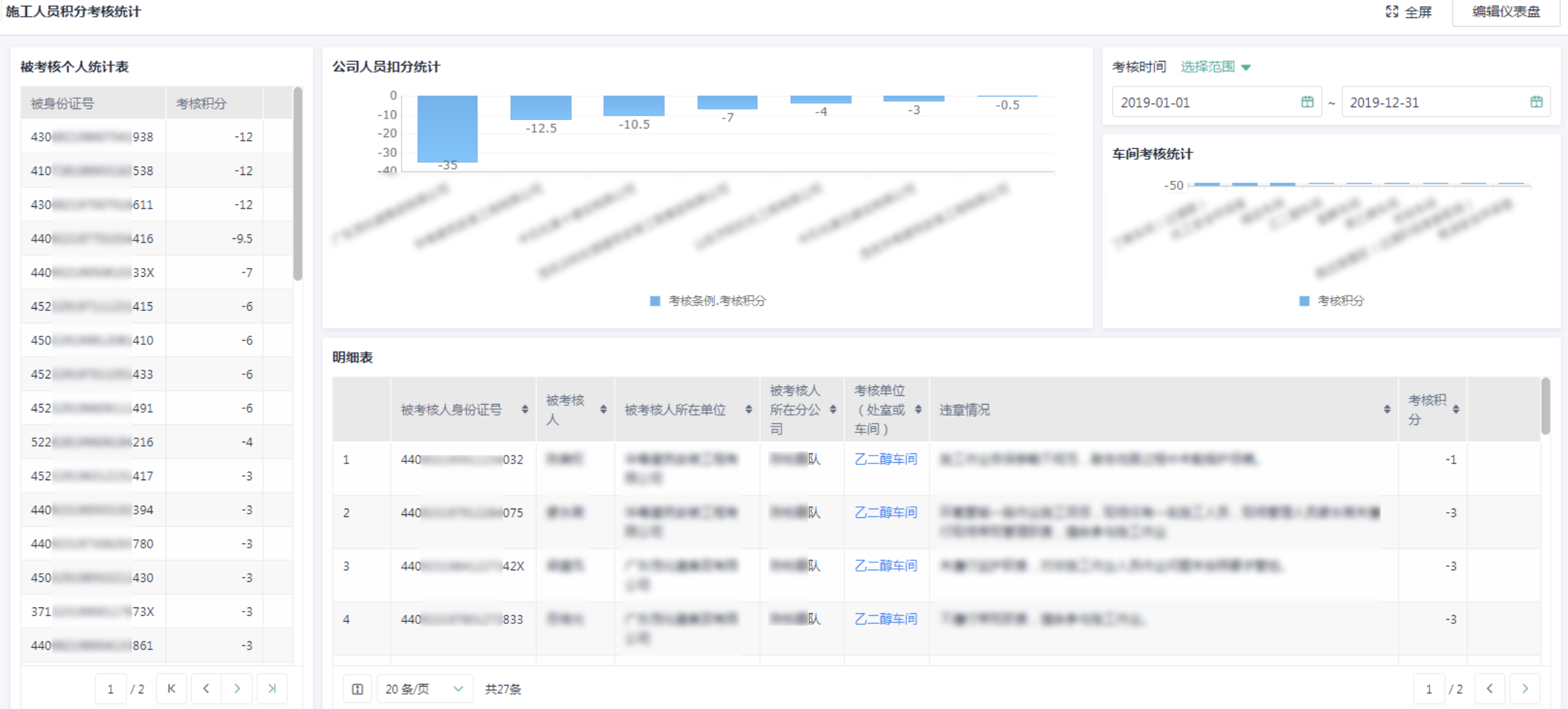Select 考核积分 header in 被考核个人统计表

click(x=214, y=103)
